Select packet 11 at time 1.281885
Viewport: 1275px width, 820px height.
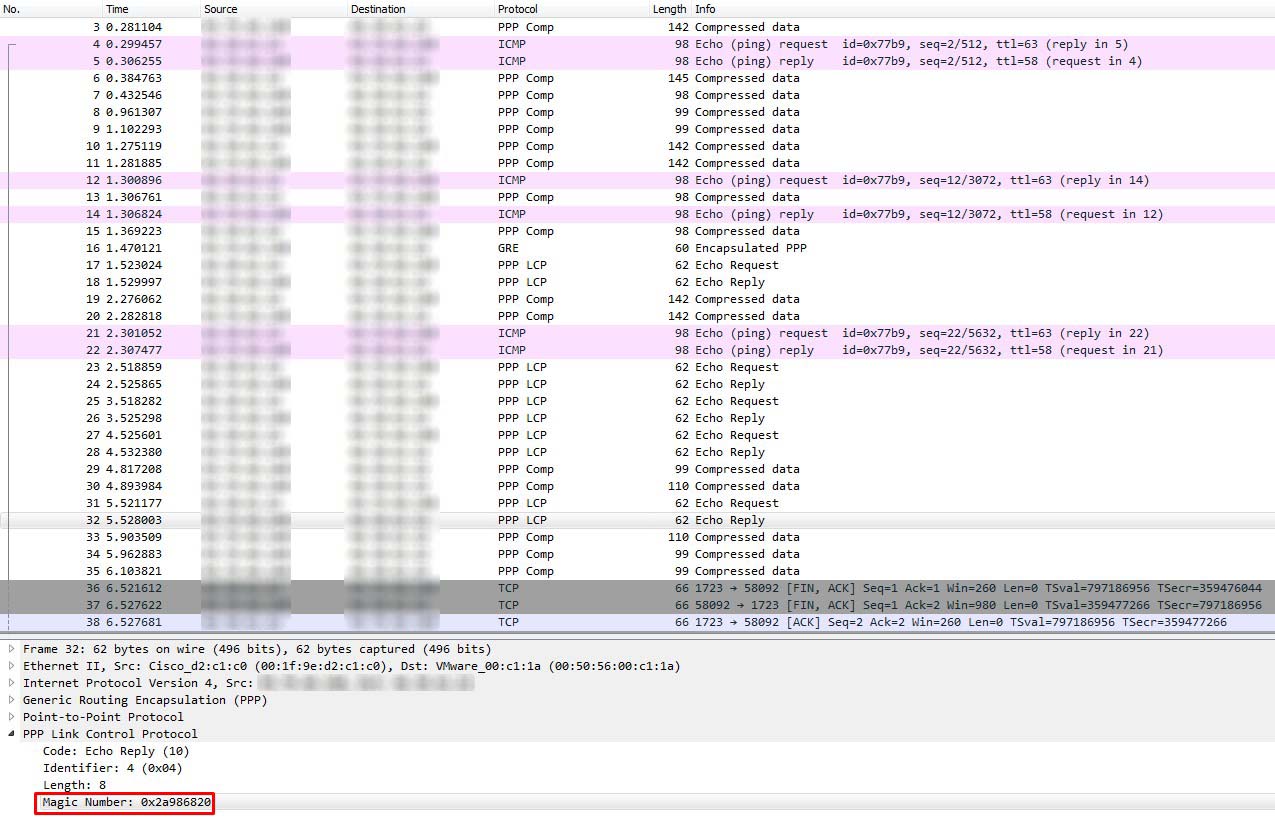[637, 163]
